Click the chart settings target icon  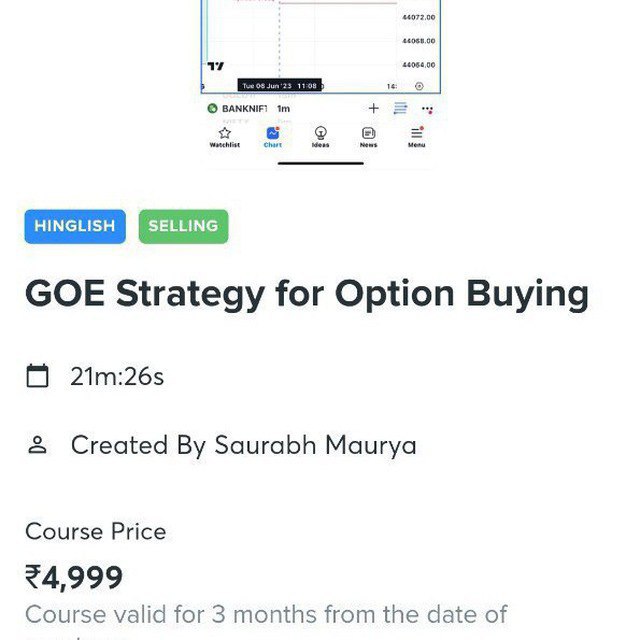click(419, 86)
